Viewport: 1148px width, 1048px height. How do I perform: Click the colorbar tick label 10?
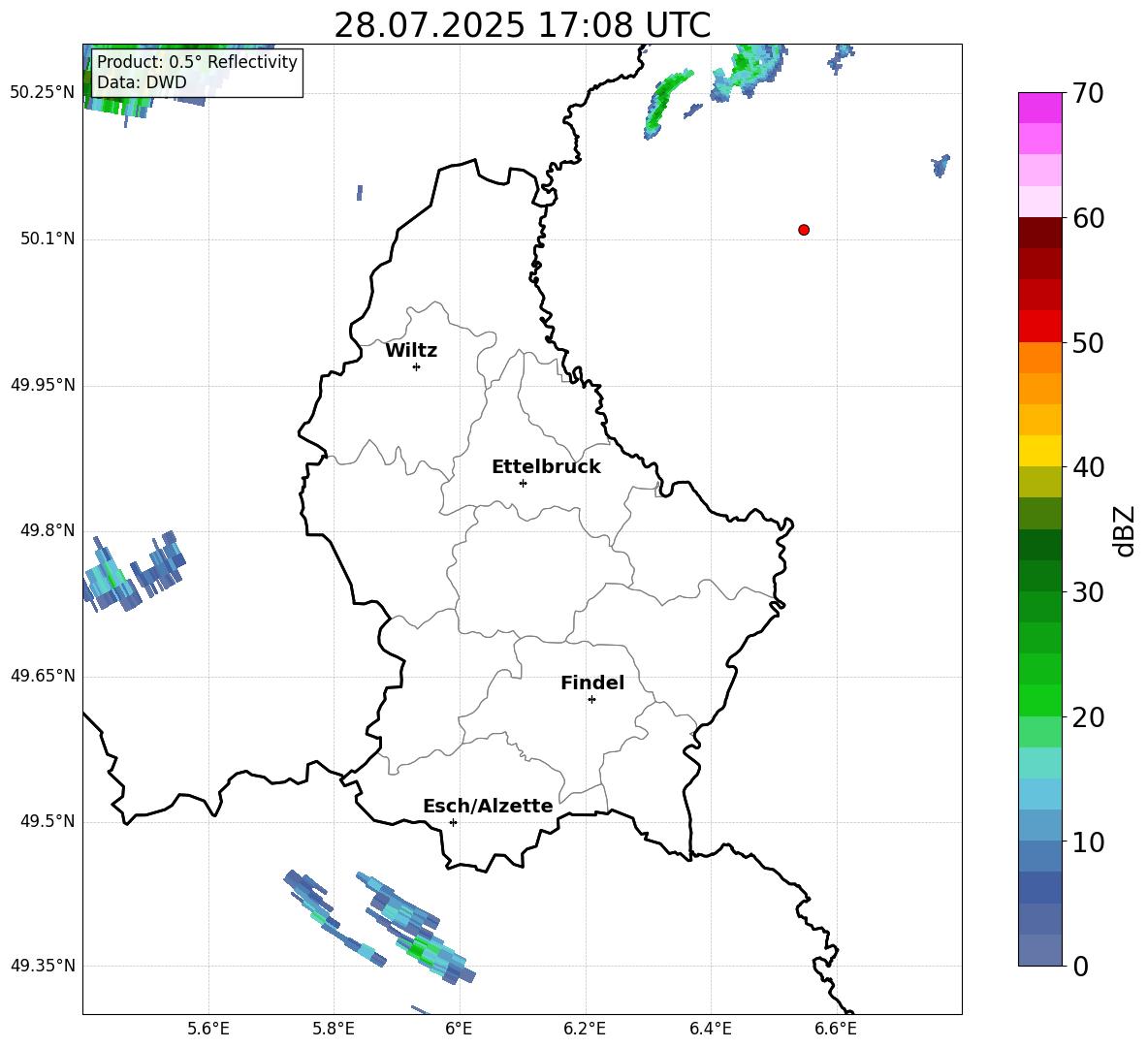point(1088,842)
